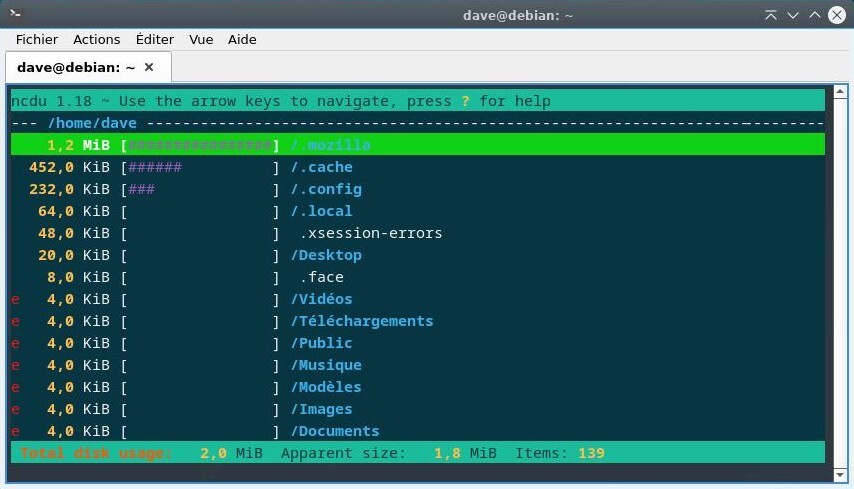Open the Actions menu
The width and height of the screenshot is (854, 489).
tap(97, 39)
